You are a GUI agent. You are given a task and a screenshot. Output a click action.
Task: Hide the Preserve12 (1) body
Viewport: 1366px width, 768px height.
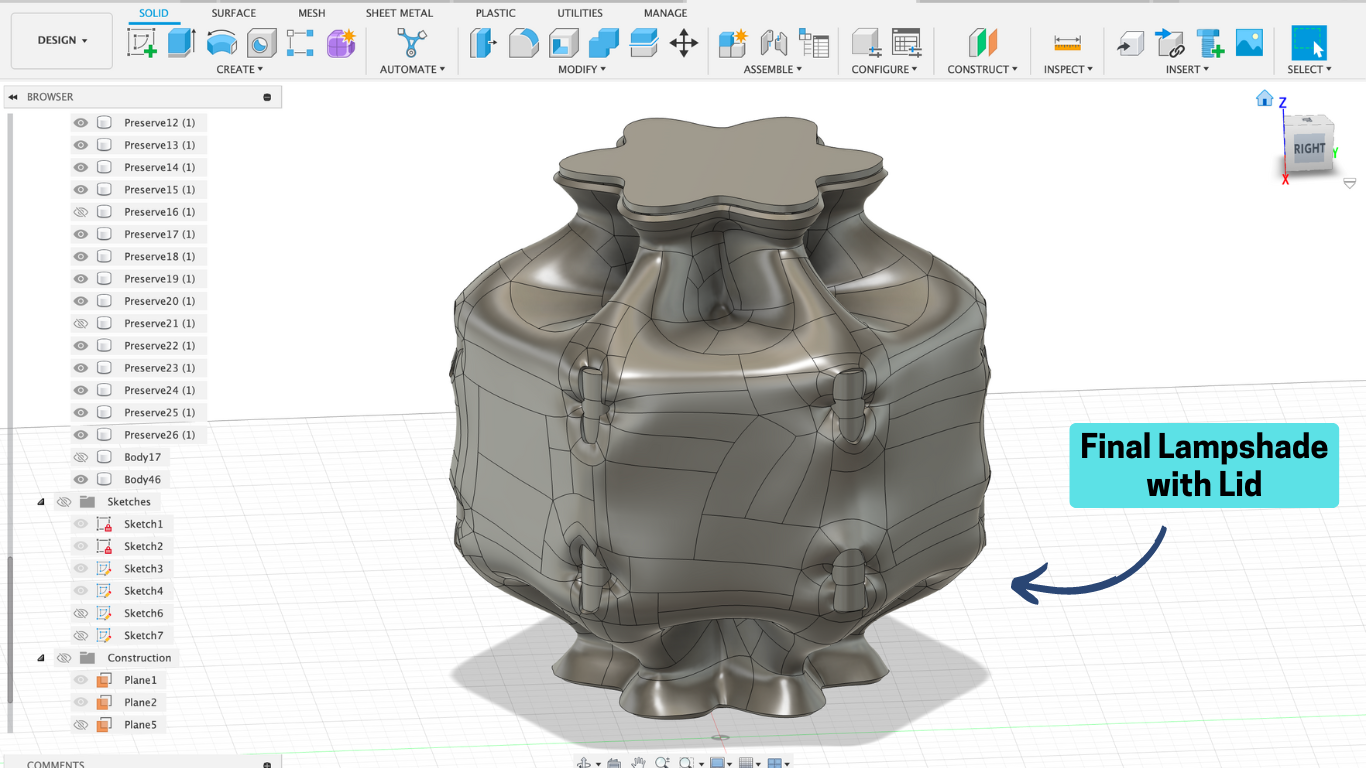pos(81,123)
